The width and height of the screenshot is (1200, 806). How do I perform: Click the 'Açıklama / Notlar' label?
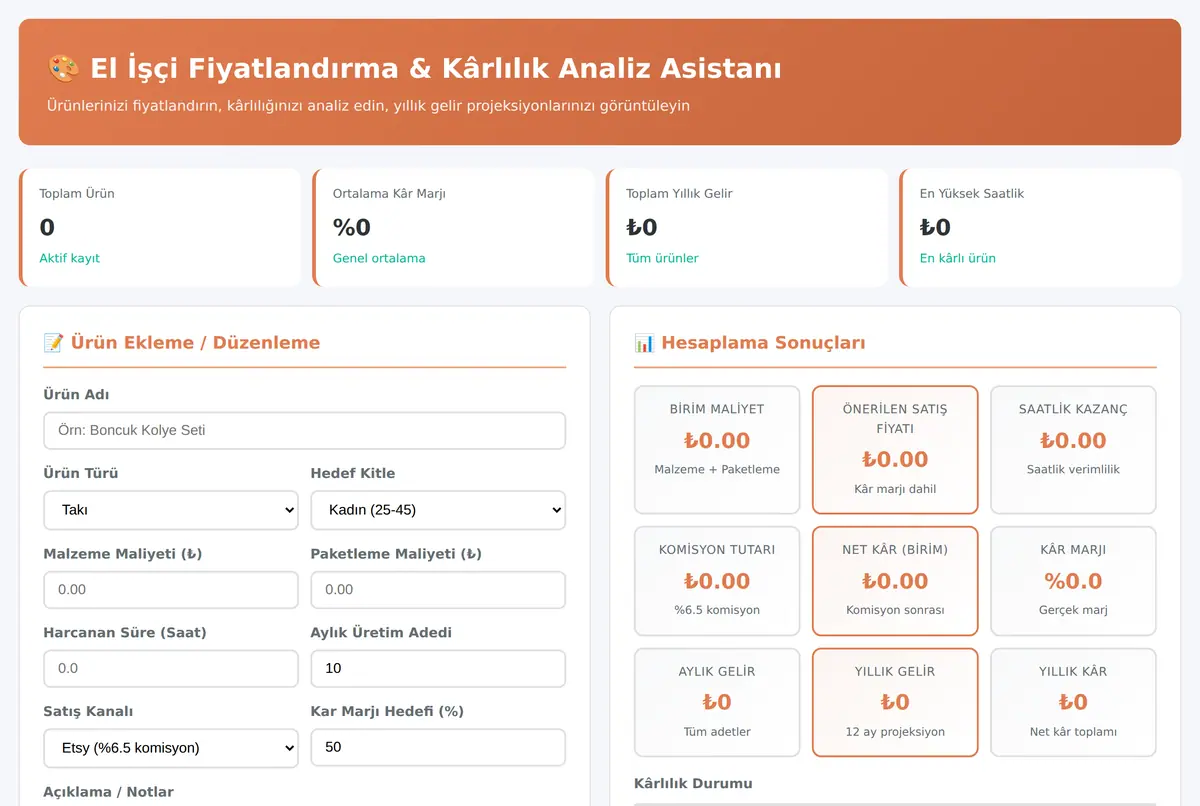pyautogui.click(x=108, y=792)
